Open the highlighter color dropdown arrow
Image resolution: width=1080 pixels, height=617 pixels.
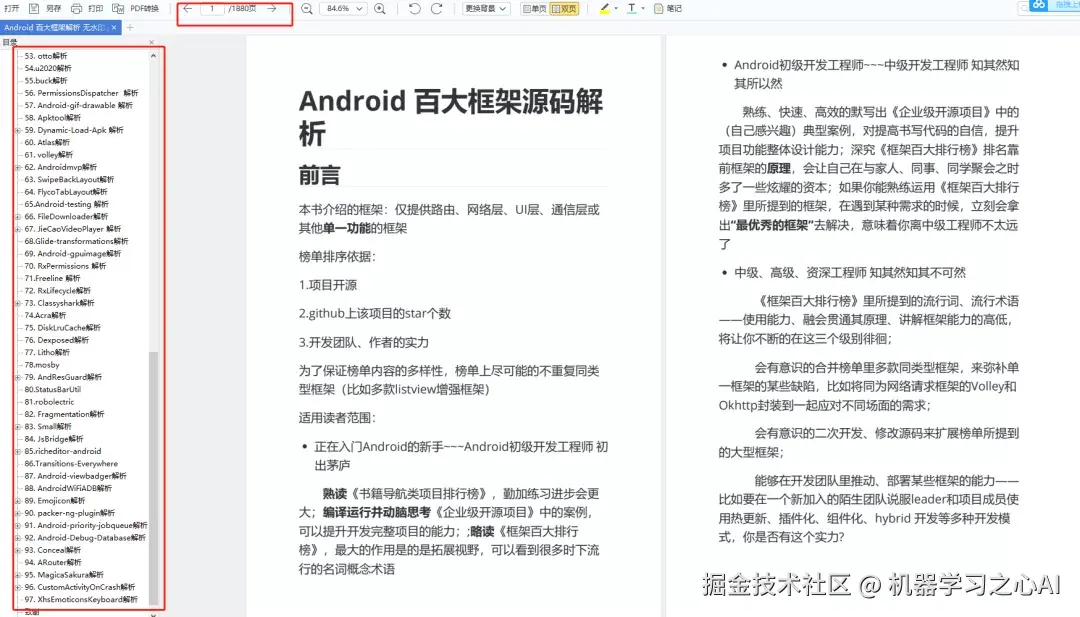617,9
